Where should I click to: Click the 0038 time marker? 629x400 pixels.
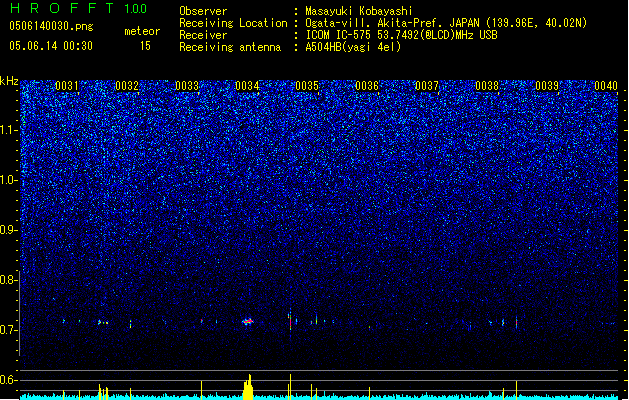pos(487,86)
